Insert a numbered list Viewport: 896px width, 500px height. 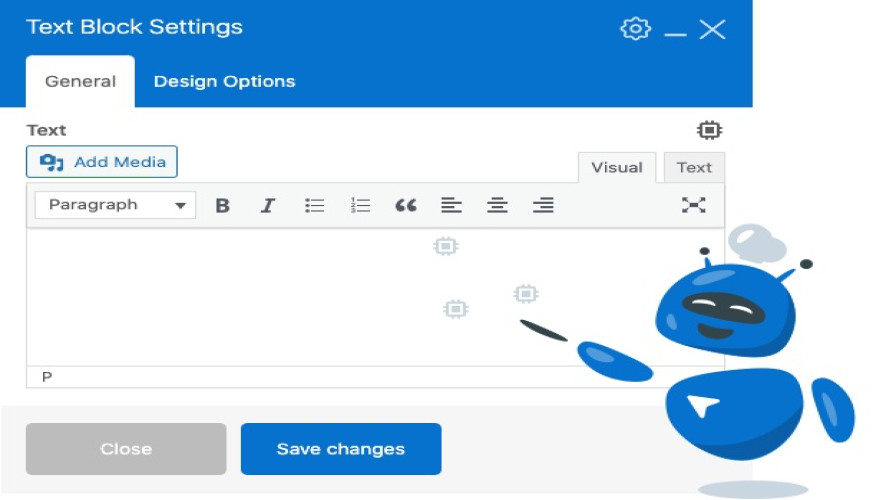click(x=360, y=206)
